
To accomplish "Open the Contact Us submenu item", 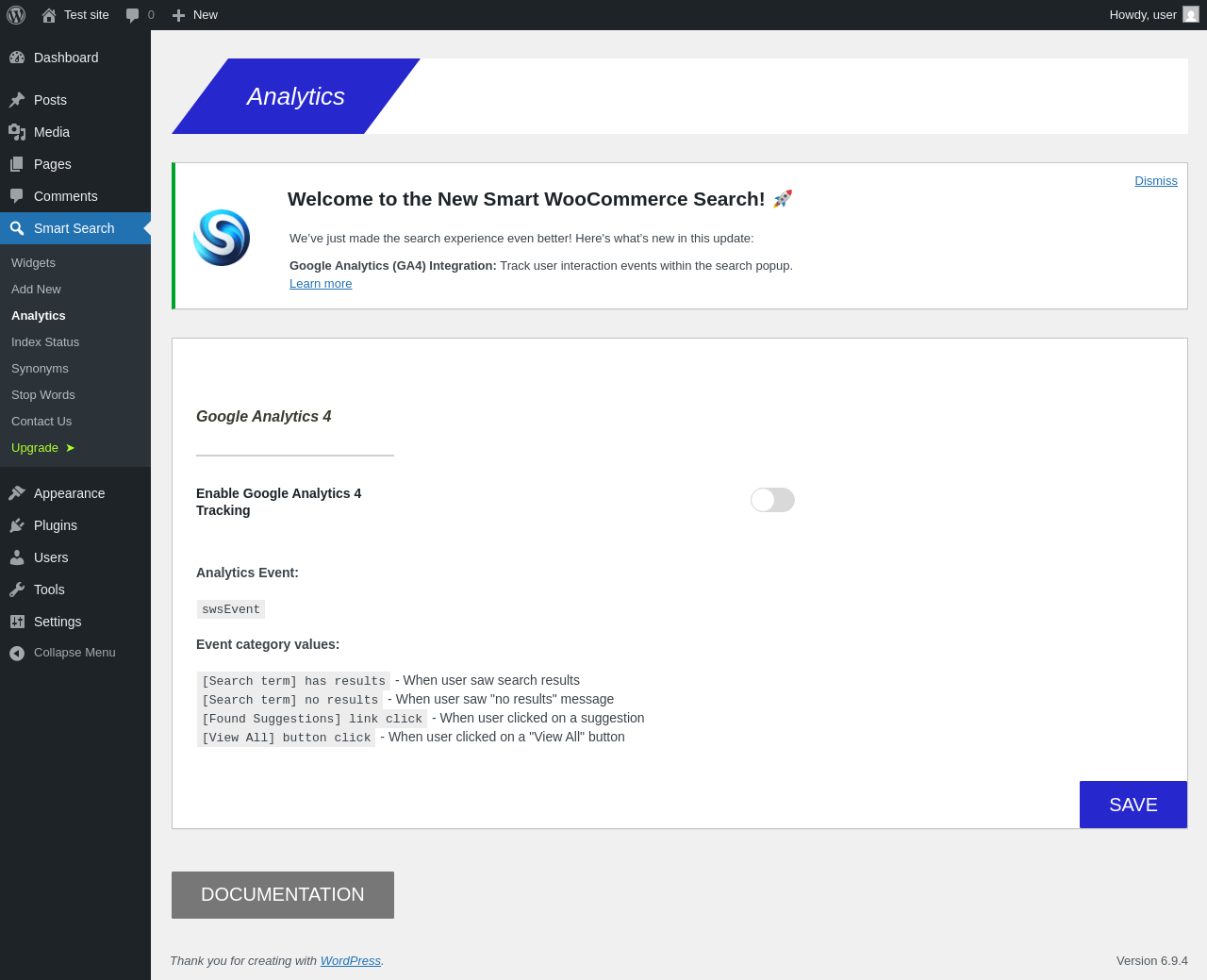I will tap(41, 422).
